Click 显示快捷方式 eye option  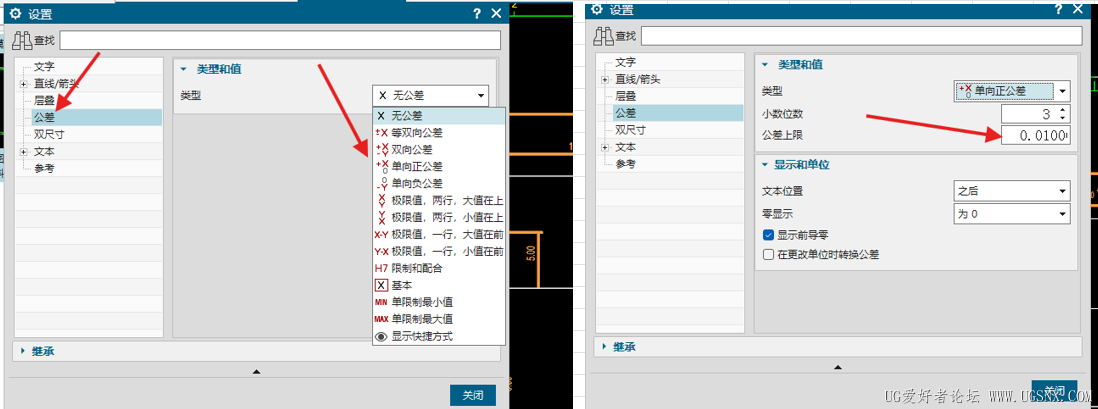click(438, 336)
